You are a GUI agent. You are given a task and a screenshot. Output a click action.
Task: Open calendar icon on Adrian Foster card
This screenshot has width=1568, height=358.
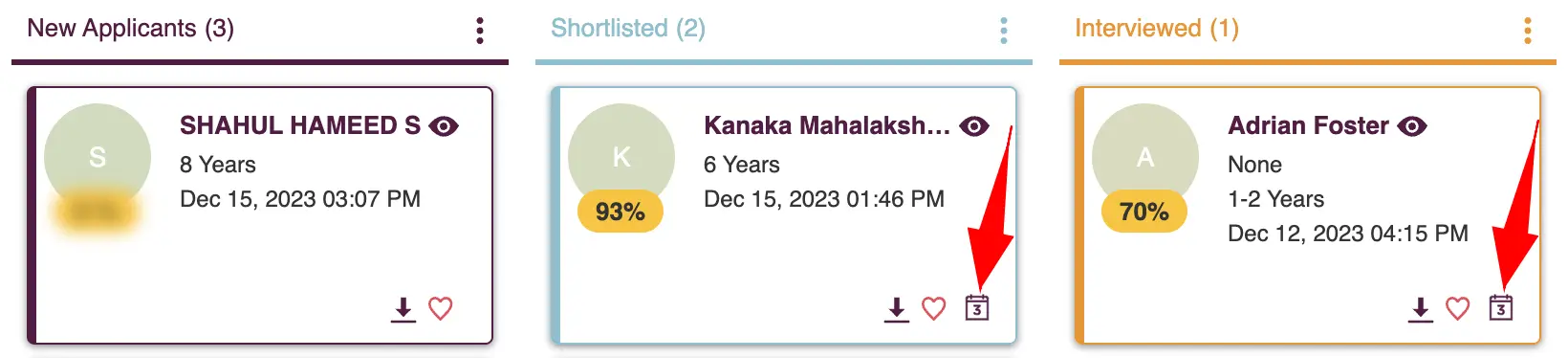click(x=1501, y=308)
